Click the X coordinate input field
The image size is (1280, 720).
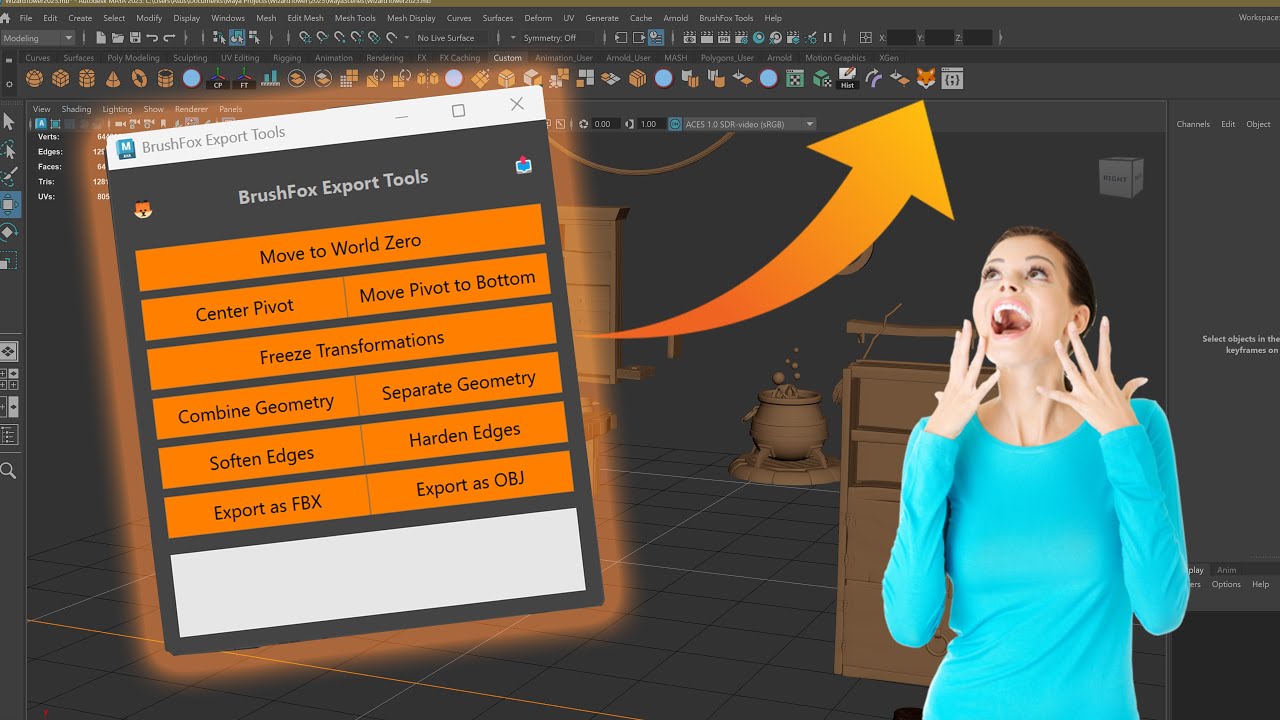tap(901, 38)
